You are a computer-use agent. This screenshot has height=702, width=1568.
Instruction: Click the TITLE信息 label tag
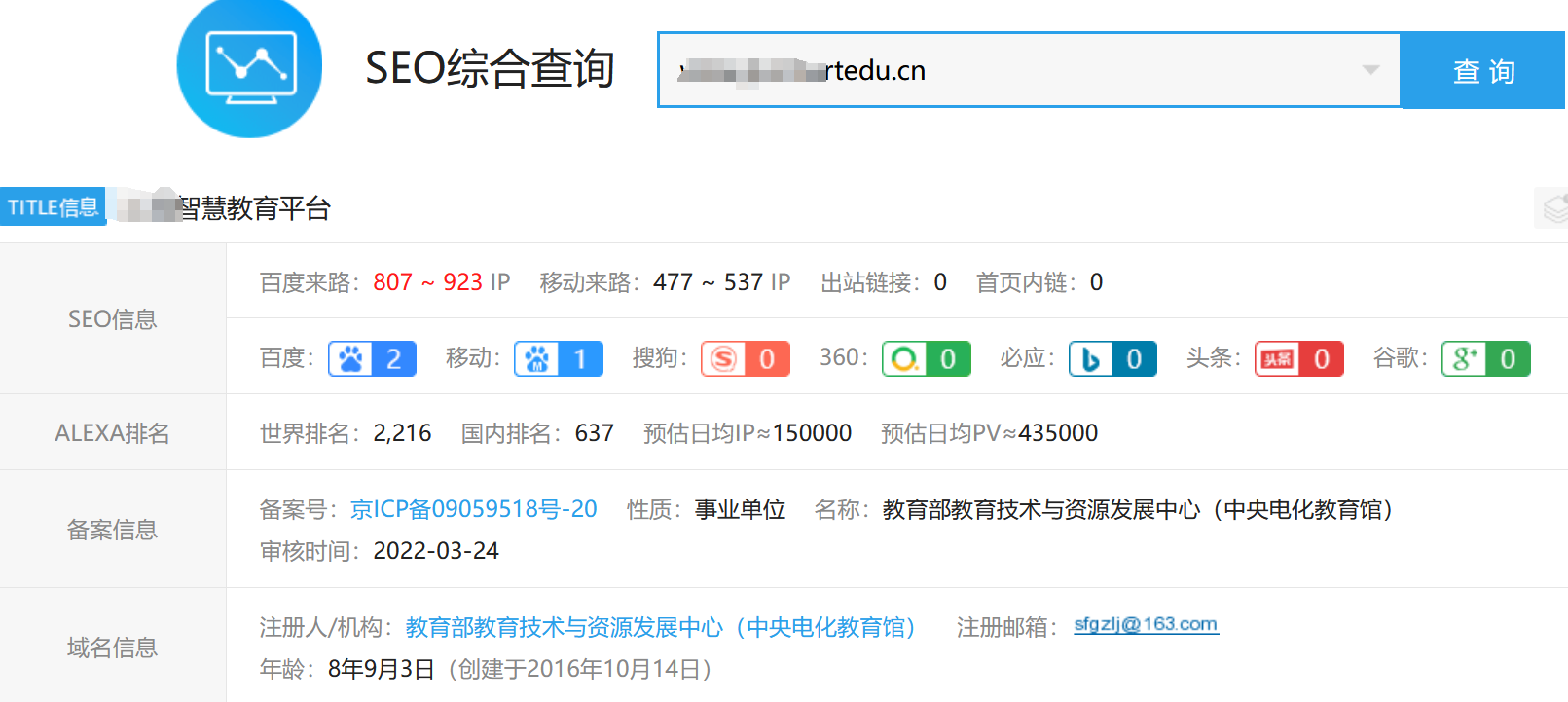pyautogui.click(x=53, y=206)
